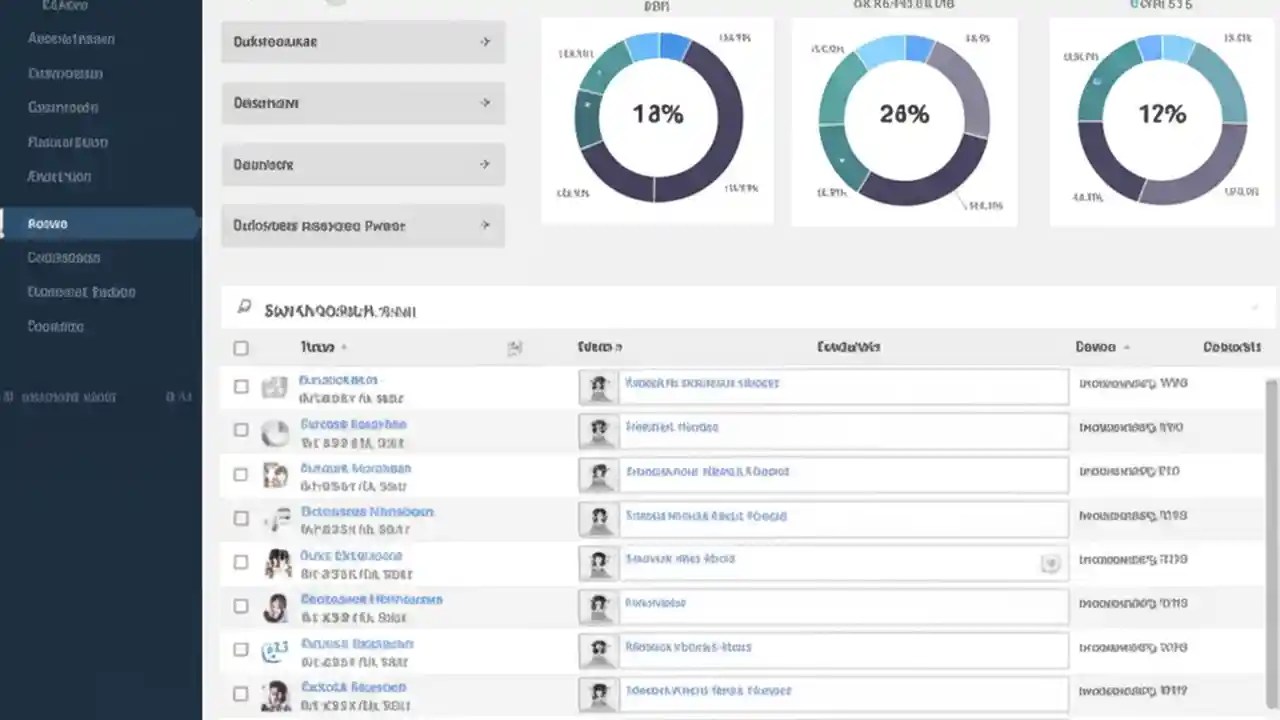Expand the bottom-most collapsed card on the left
This screenshot has width=1280, height=720.
tap(485, 225)
